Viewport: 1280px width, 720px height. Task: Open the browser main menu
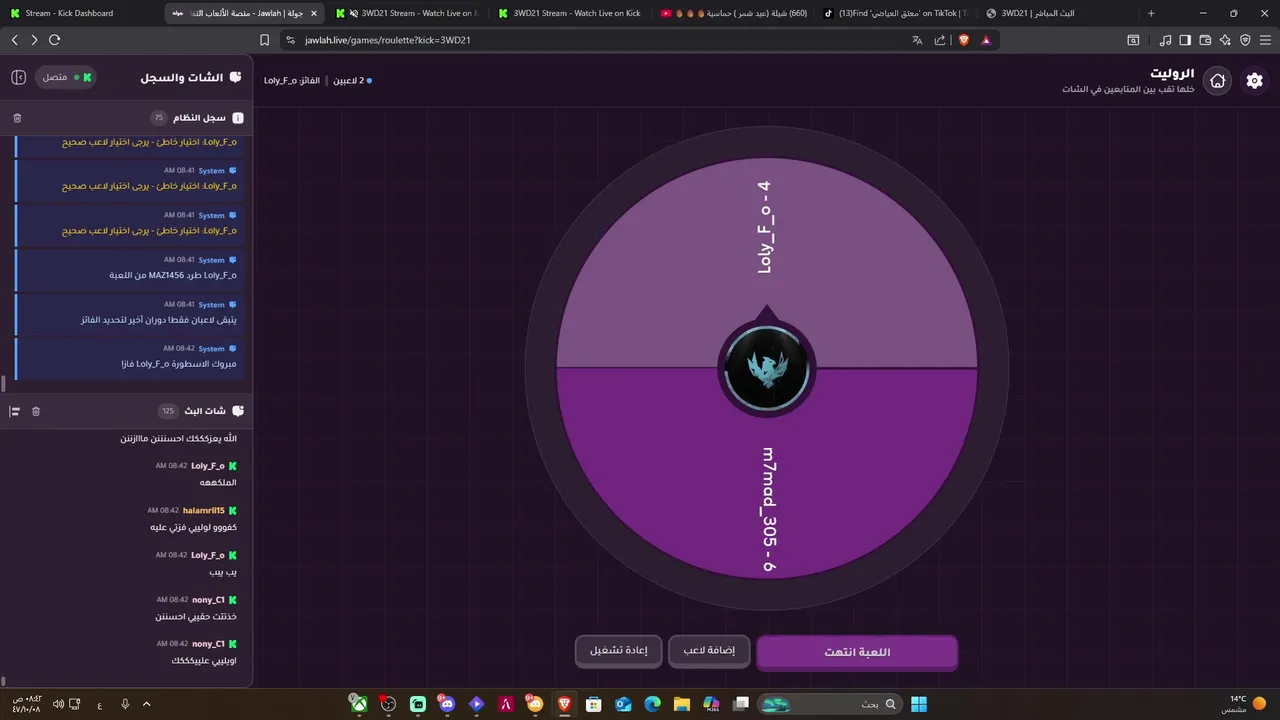[1265, 40]
